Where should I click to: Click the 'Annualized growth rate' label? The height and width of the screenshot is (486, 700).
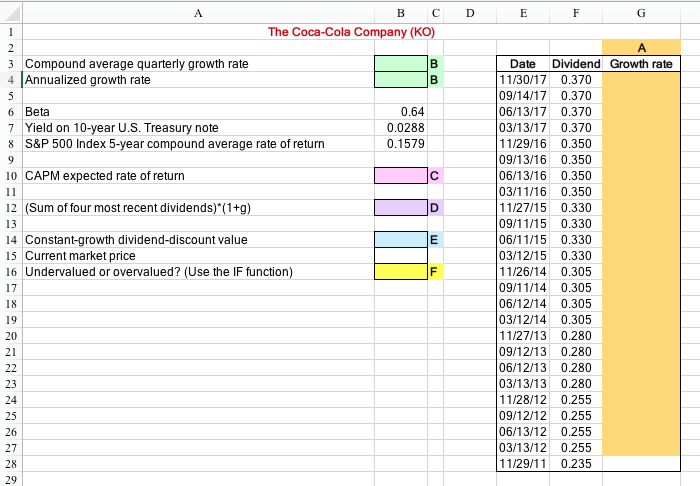(x=88, y=80)
